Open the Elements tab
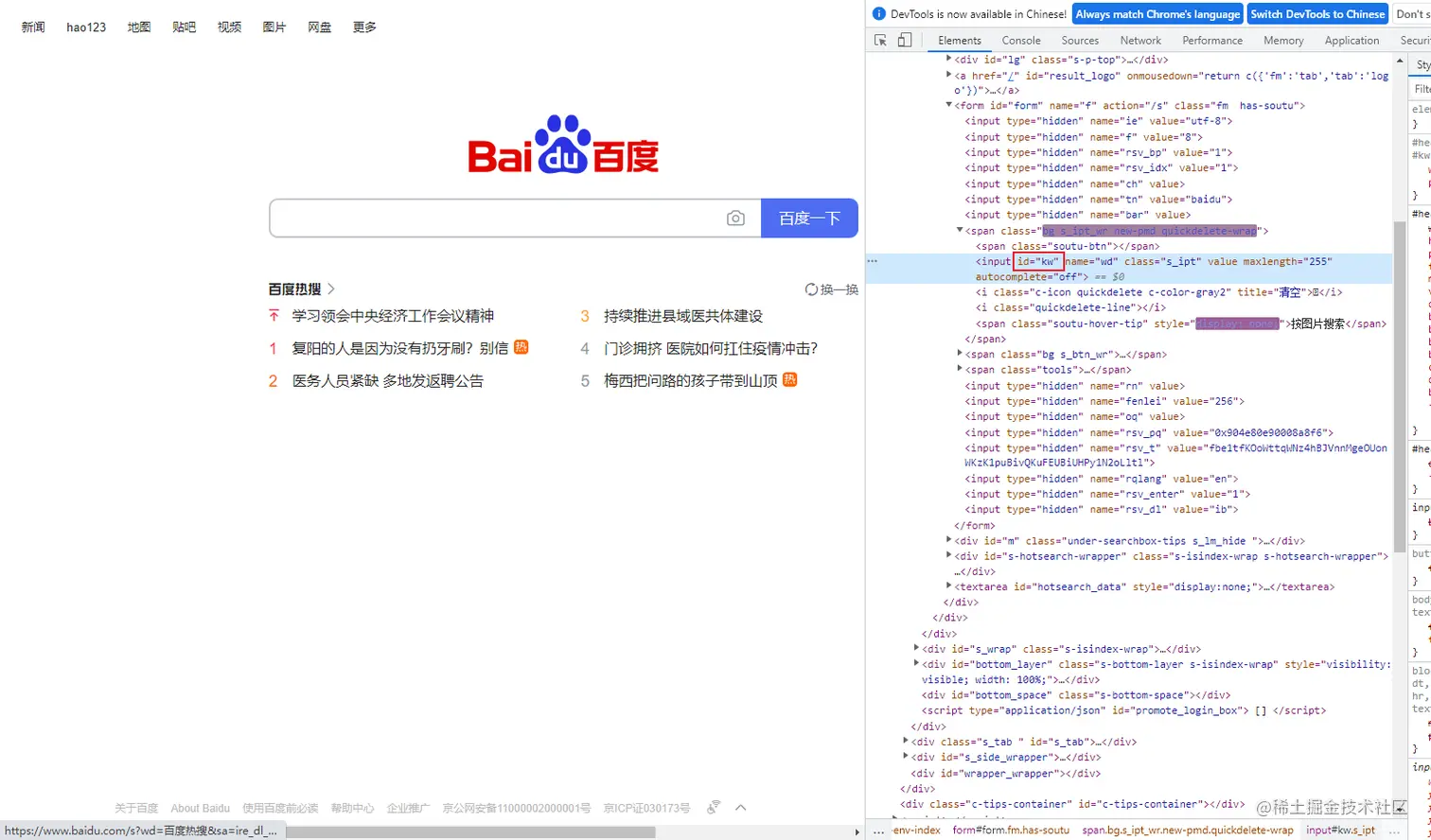The image size is (1431, 840). (x=960, y=40)
